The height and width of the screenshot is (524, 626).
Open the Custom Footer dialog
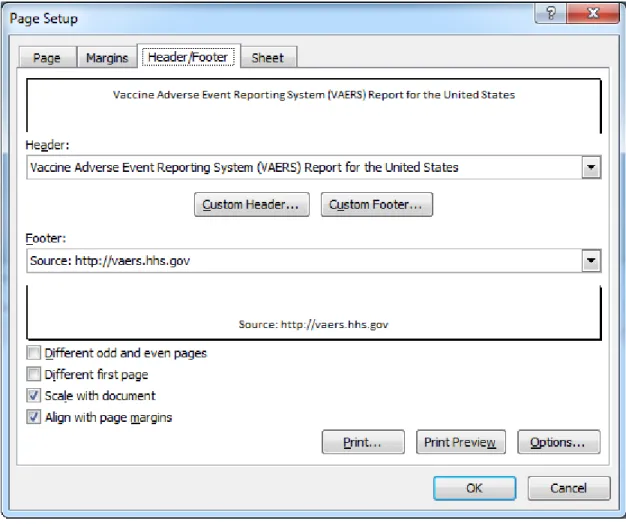tap(376, 204)
